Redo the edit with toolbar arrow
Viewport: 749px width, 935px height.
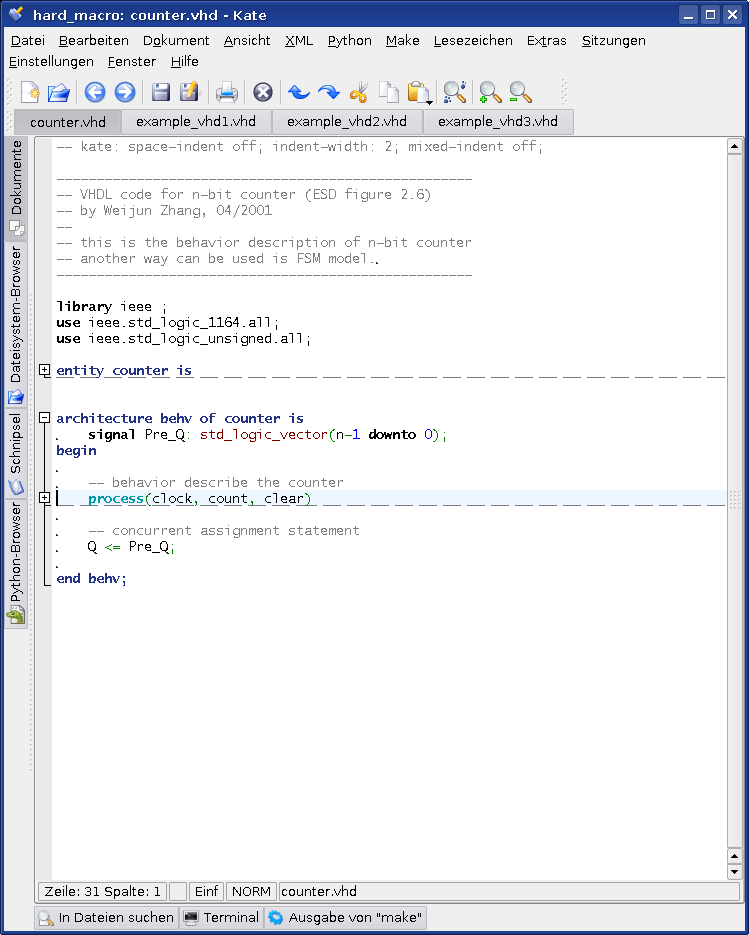tap(329, 92)
